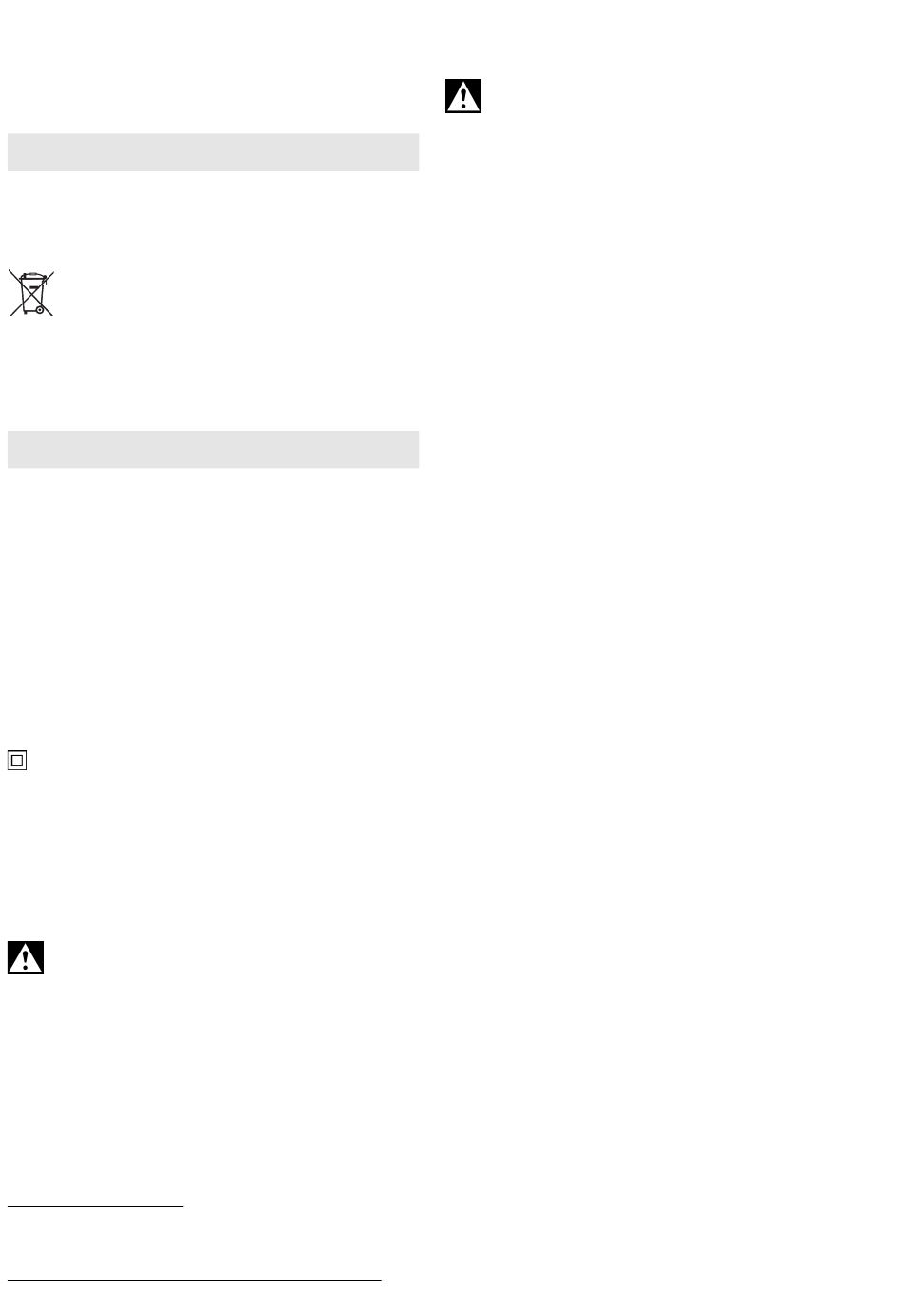Click the crossed-out wheelie bin disposal icon
The height and width of the screenshot is (1316, 904).
[x=31, y=293]
